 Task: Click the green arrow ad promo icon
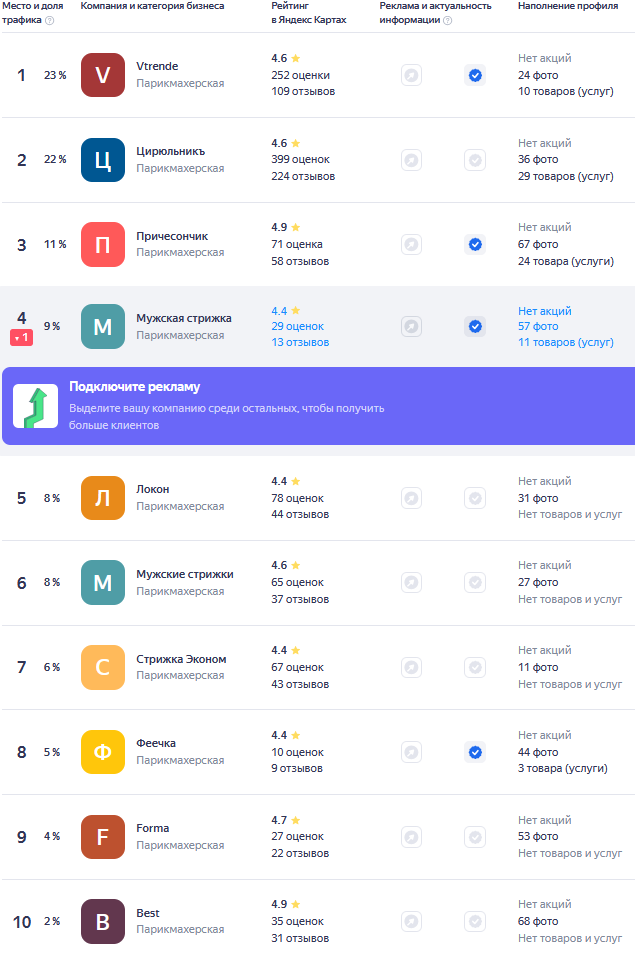click(x=36, y=406)
